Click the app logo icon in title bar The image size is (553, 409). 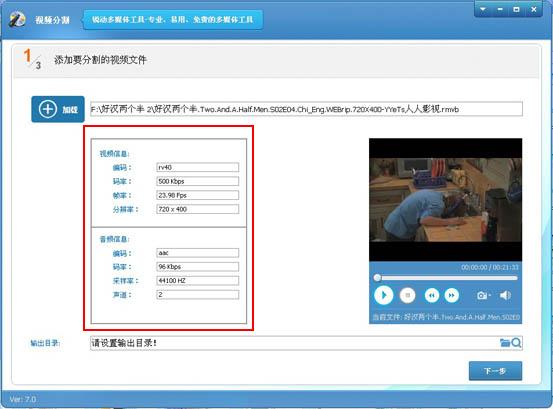(17, 19)
